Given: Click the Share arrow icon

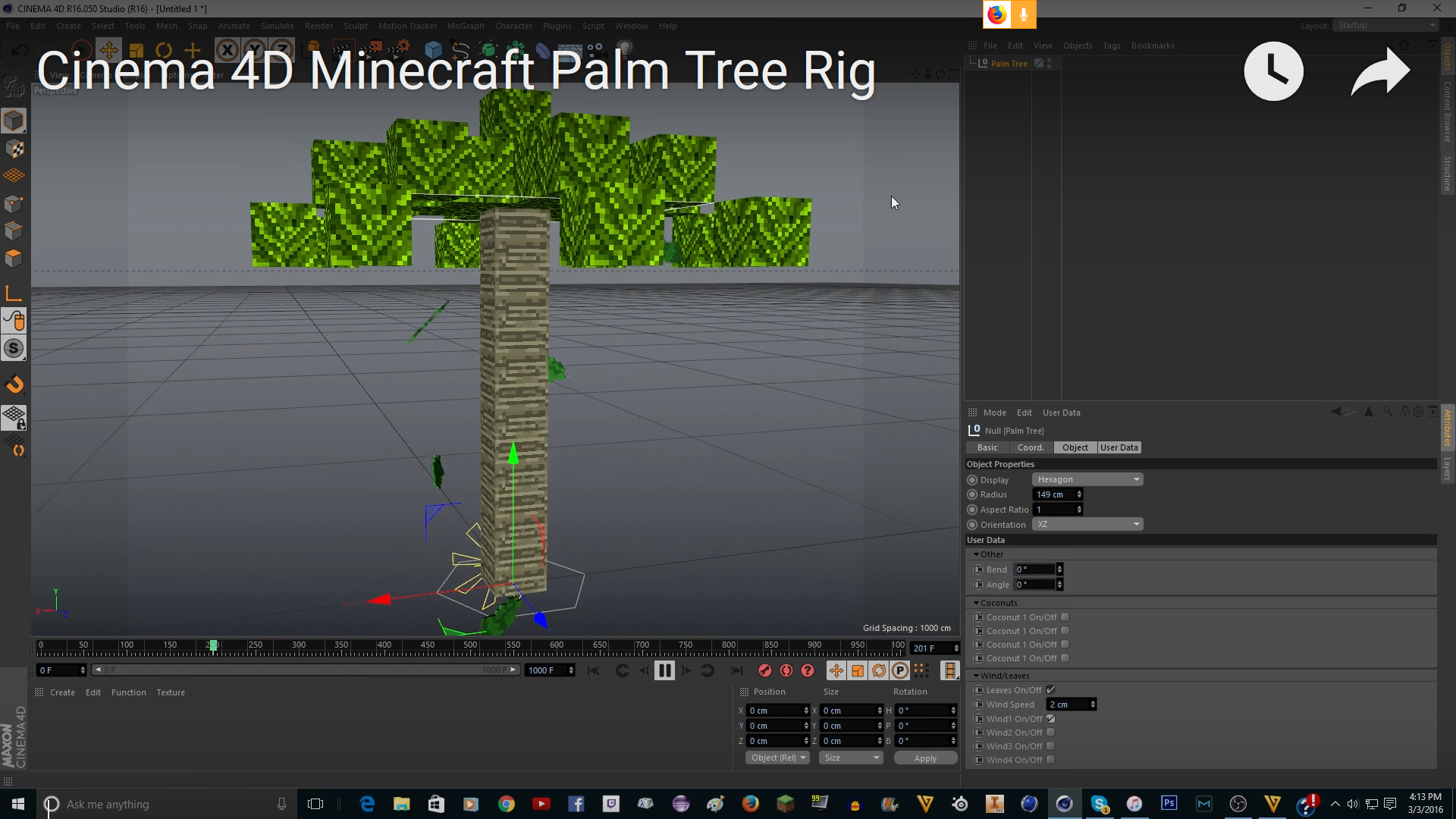Looking at the screenshot, I should click(1380, 71).
